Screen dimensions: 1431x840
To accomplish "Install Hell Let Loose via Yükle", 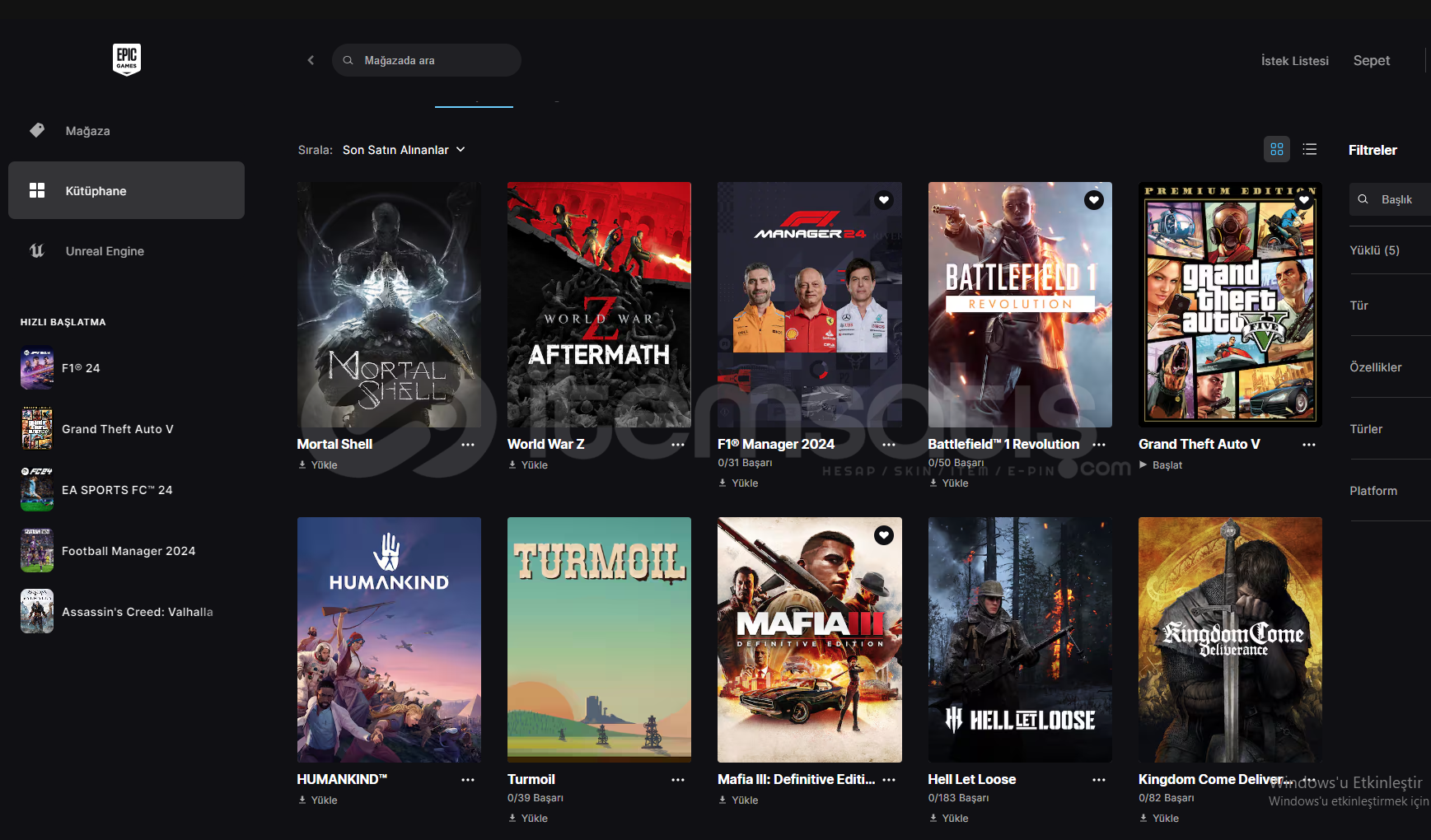I will pyautogui.click(x=949, y=819).
